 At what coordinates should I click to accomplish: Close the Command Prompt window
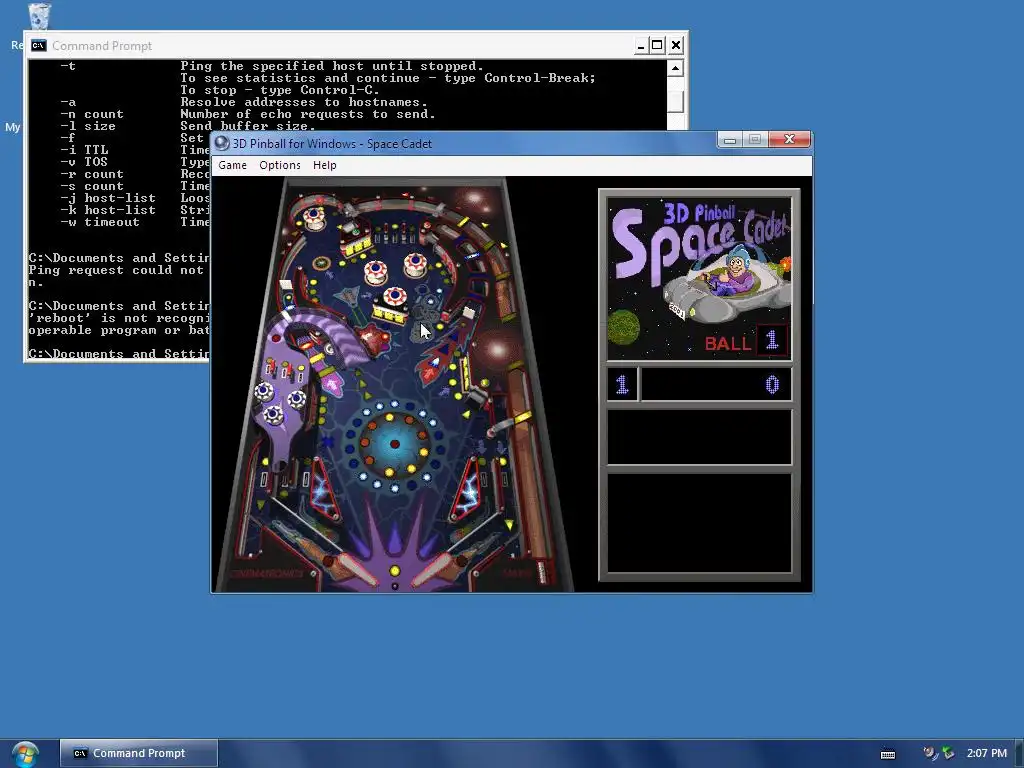[676, 46]
